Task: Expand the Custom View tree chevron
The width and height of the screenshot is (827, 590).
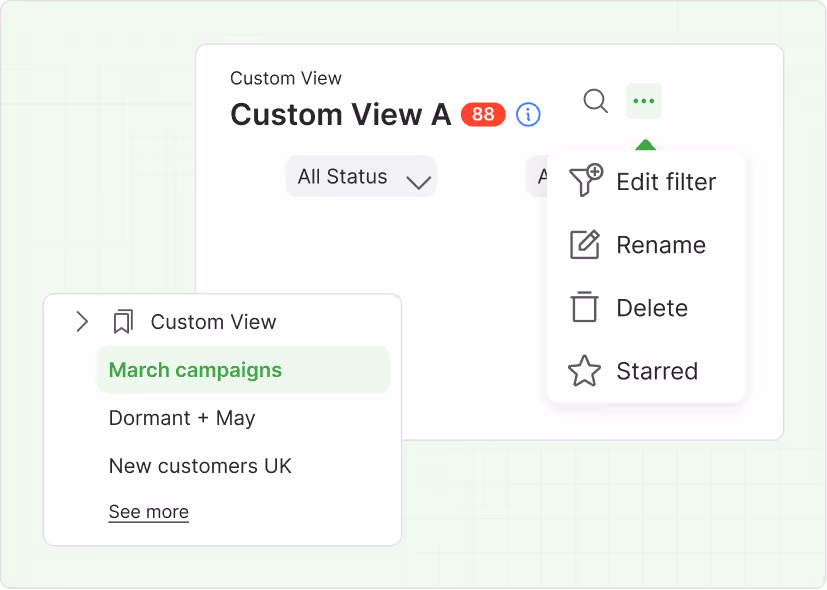Action: pyautogui.click(x=82, y=322)
